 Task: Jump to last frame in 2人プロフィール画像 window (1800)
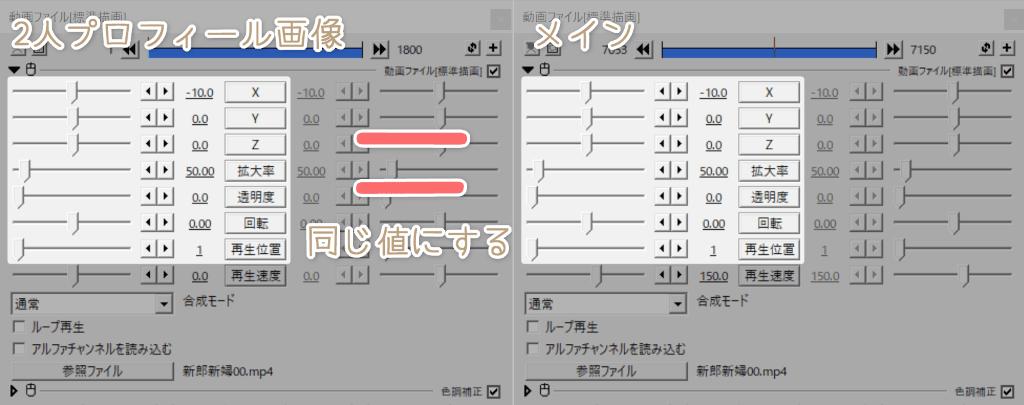point(379,50)
